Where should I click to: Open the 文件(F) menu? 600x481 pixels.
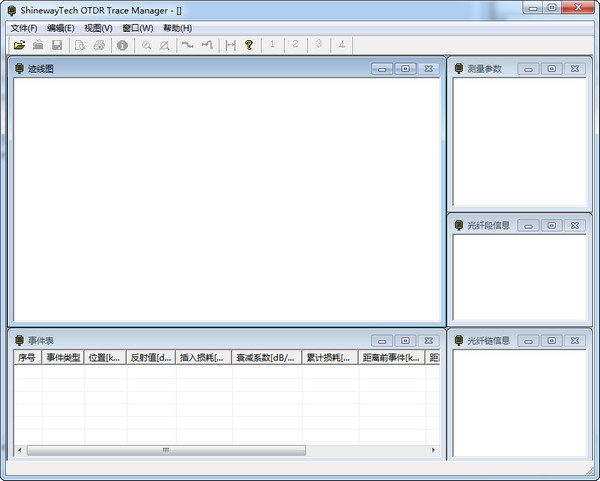(24, 28)
